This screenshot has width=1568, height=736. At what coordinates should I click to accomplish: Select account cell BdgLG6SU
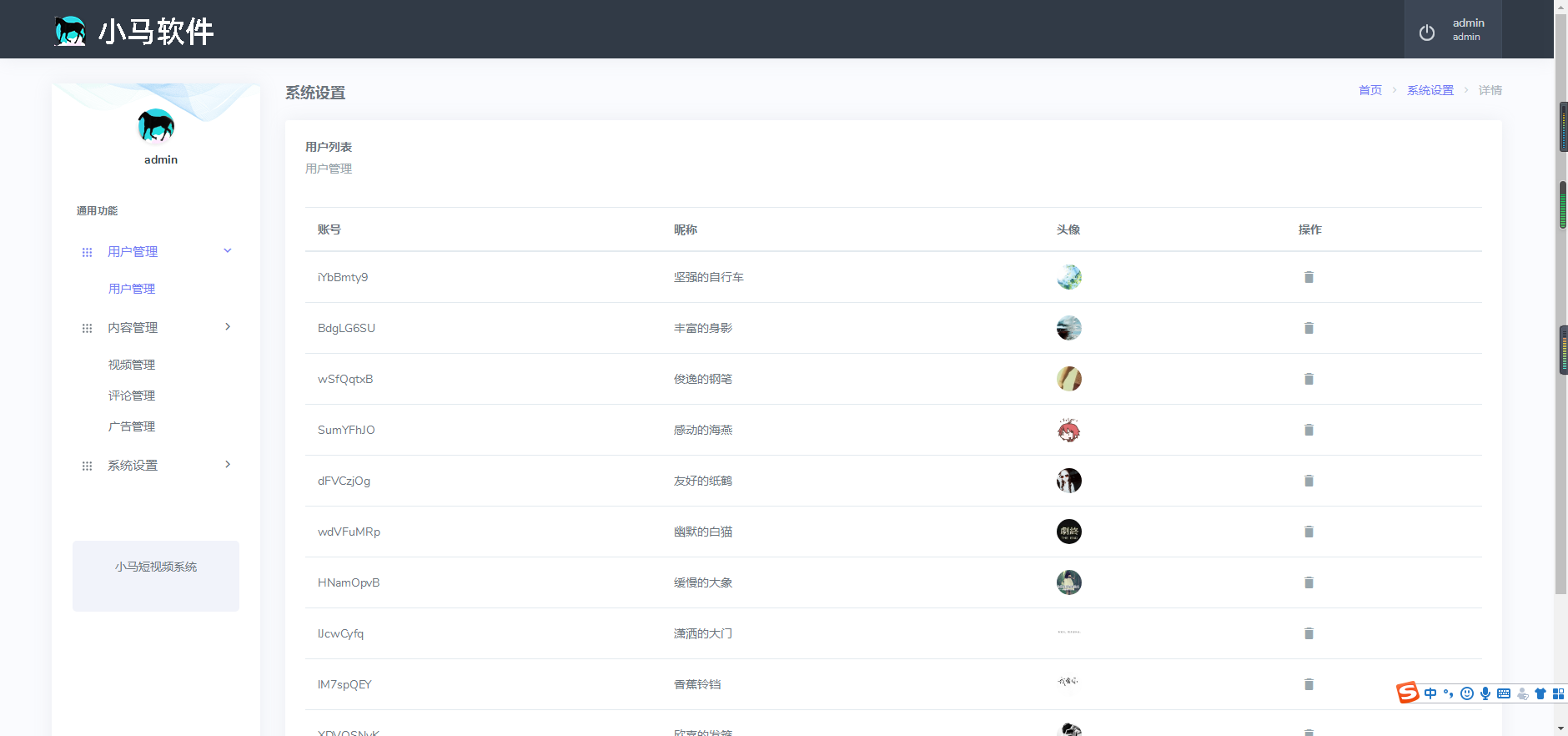click(x=346, y=328)
